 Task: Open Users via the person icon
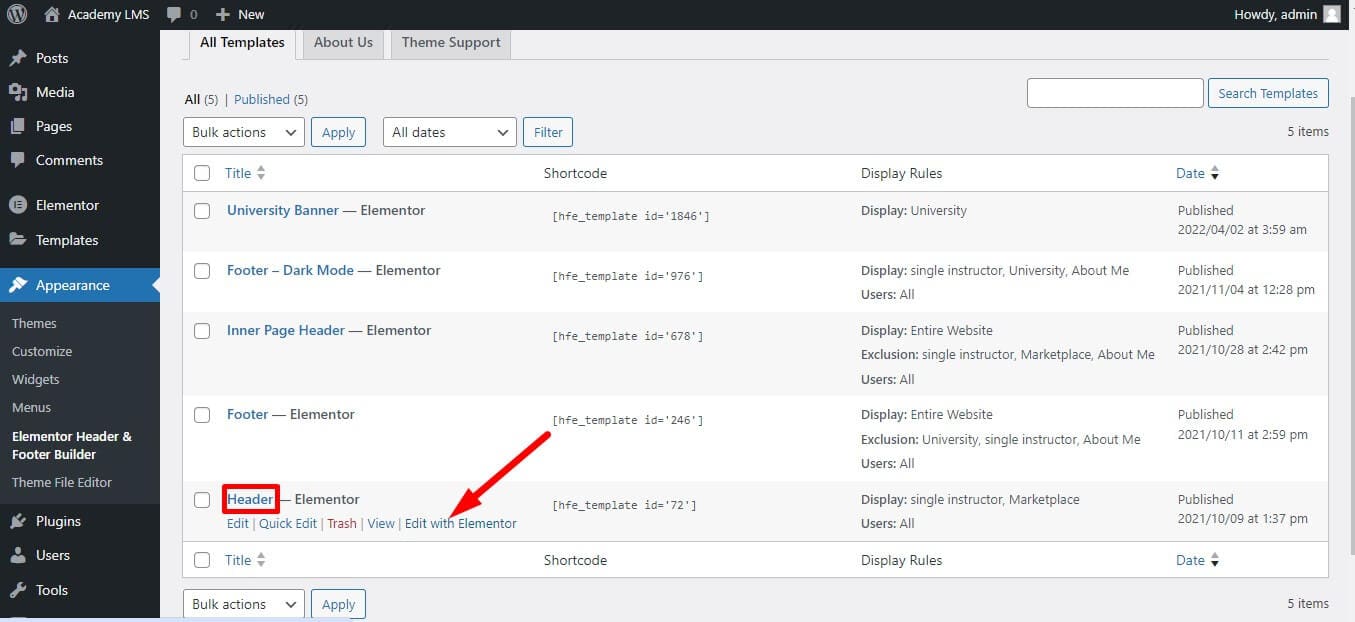17,555
